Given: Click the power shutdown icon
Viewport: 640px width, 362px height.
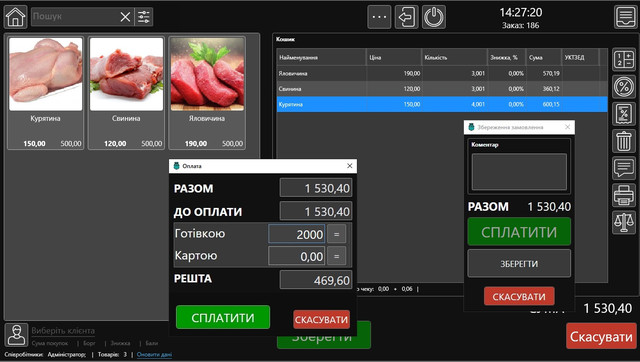Looking at the screenshot, I should tap(433, 17).
